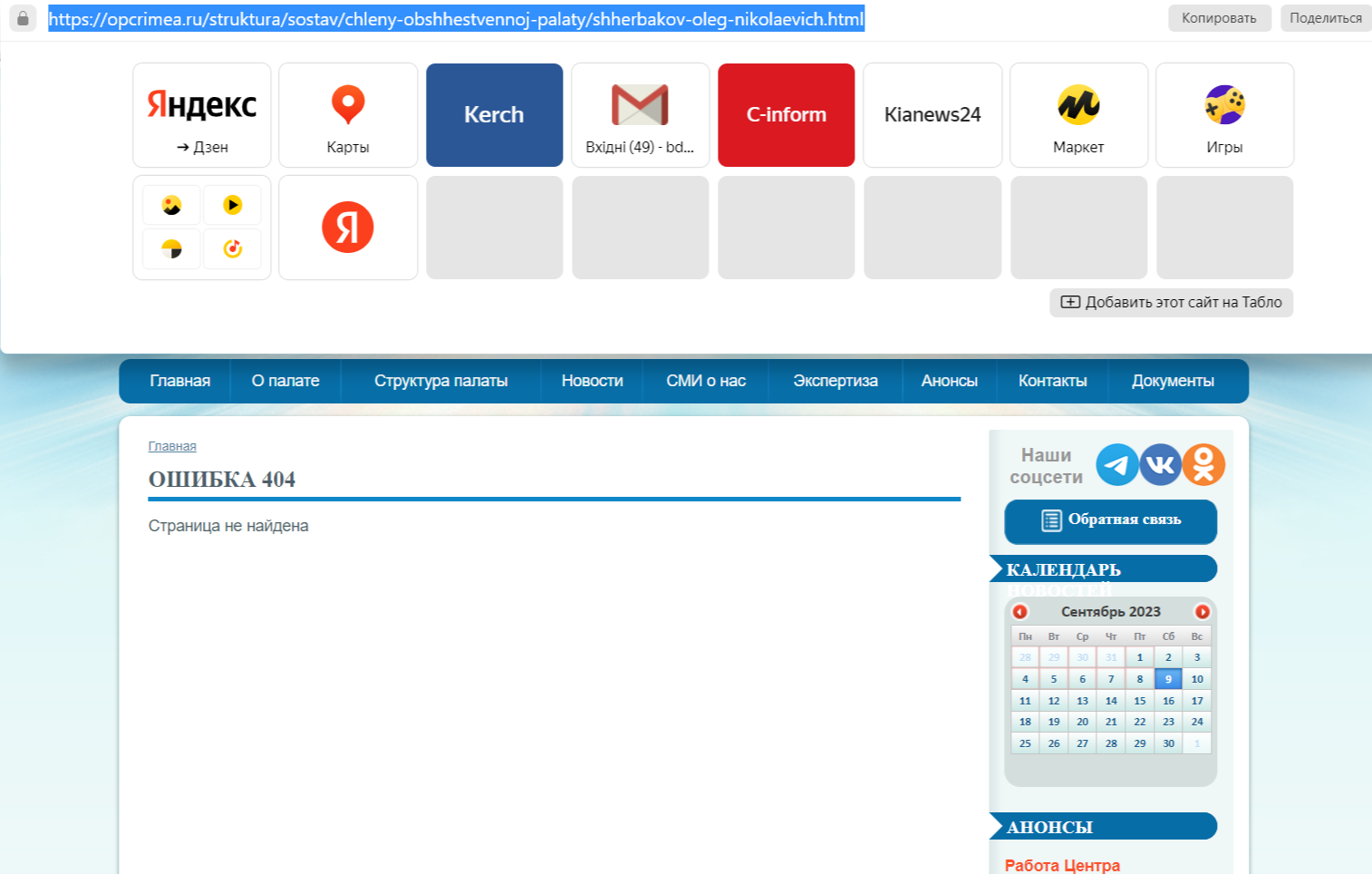This screenshot has width=1372, height=874.
Task: Open the folder tile's yellow play icon
Action: pyautogui.click(x=233, y=205)
